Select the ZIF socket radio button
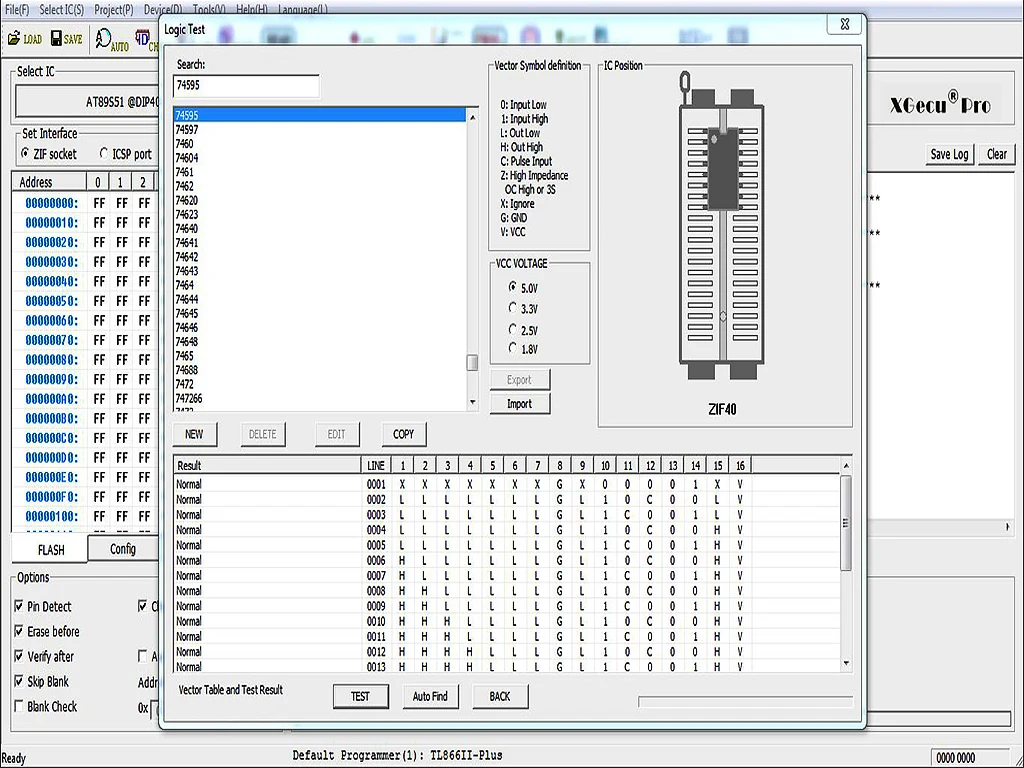The width and height of the screenshot is (1024, 768). coord(25,153)
